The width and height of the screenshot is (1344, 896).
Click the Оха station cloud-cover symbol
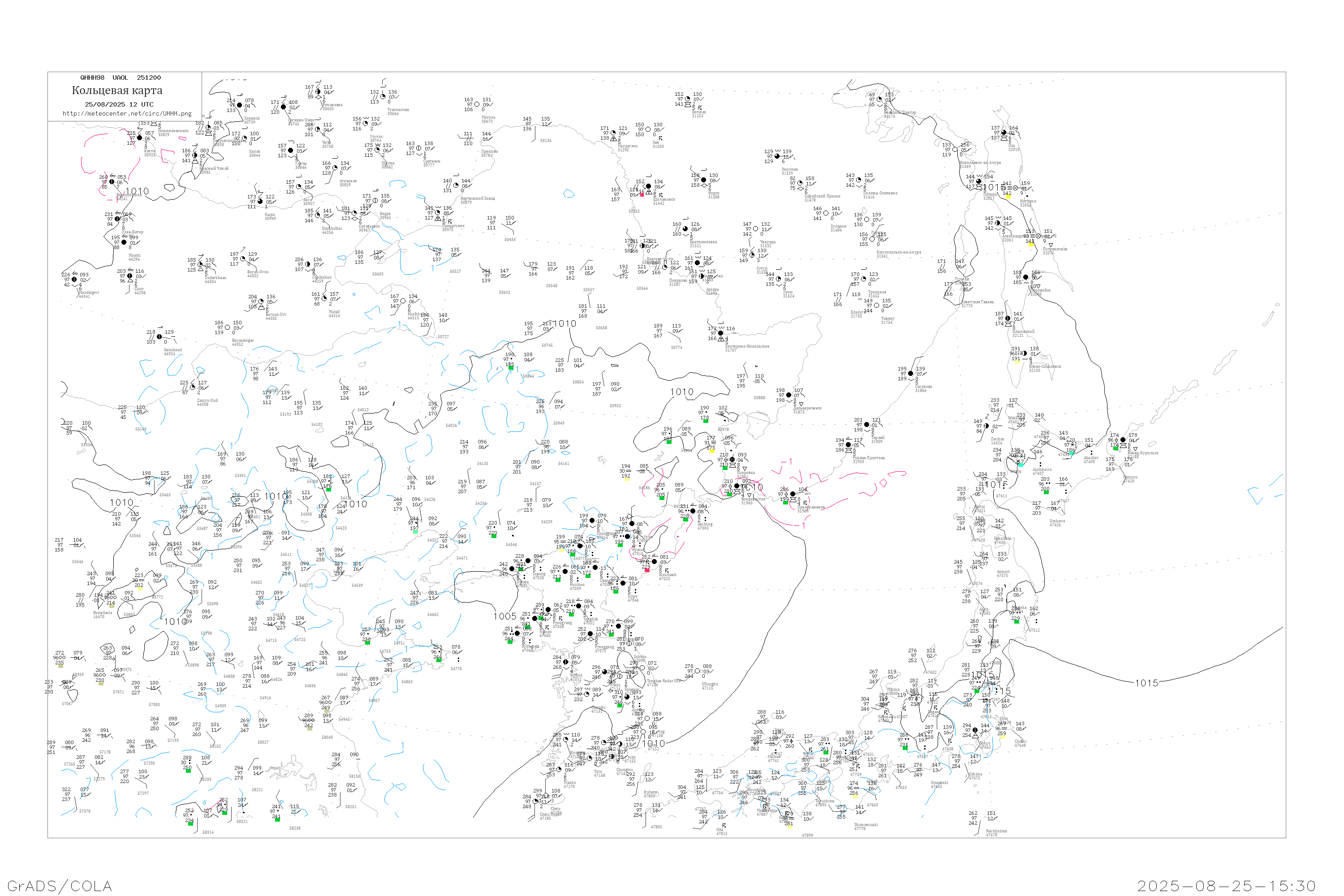tap(1004, 133)
